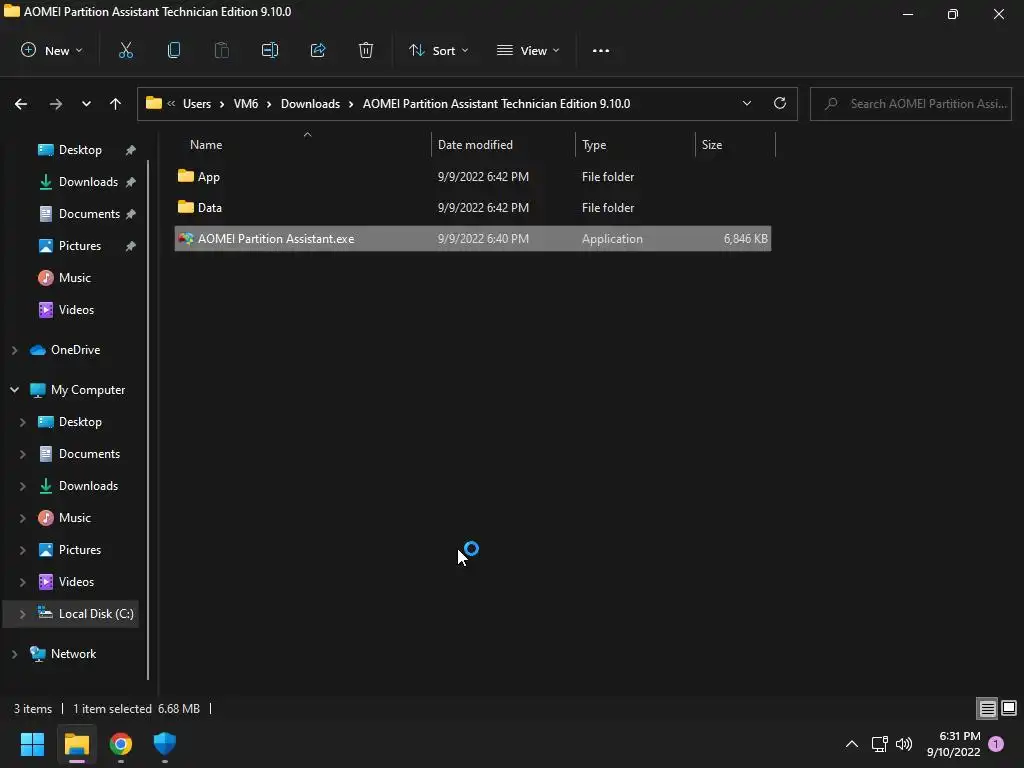Expand the Network tree node
Image resolution: width=1024 pixels, height=768 pixels.
pyautogui.click(x=14, y=654)
